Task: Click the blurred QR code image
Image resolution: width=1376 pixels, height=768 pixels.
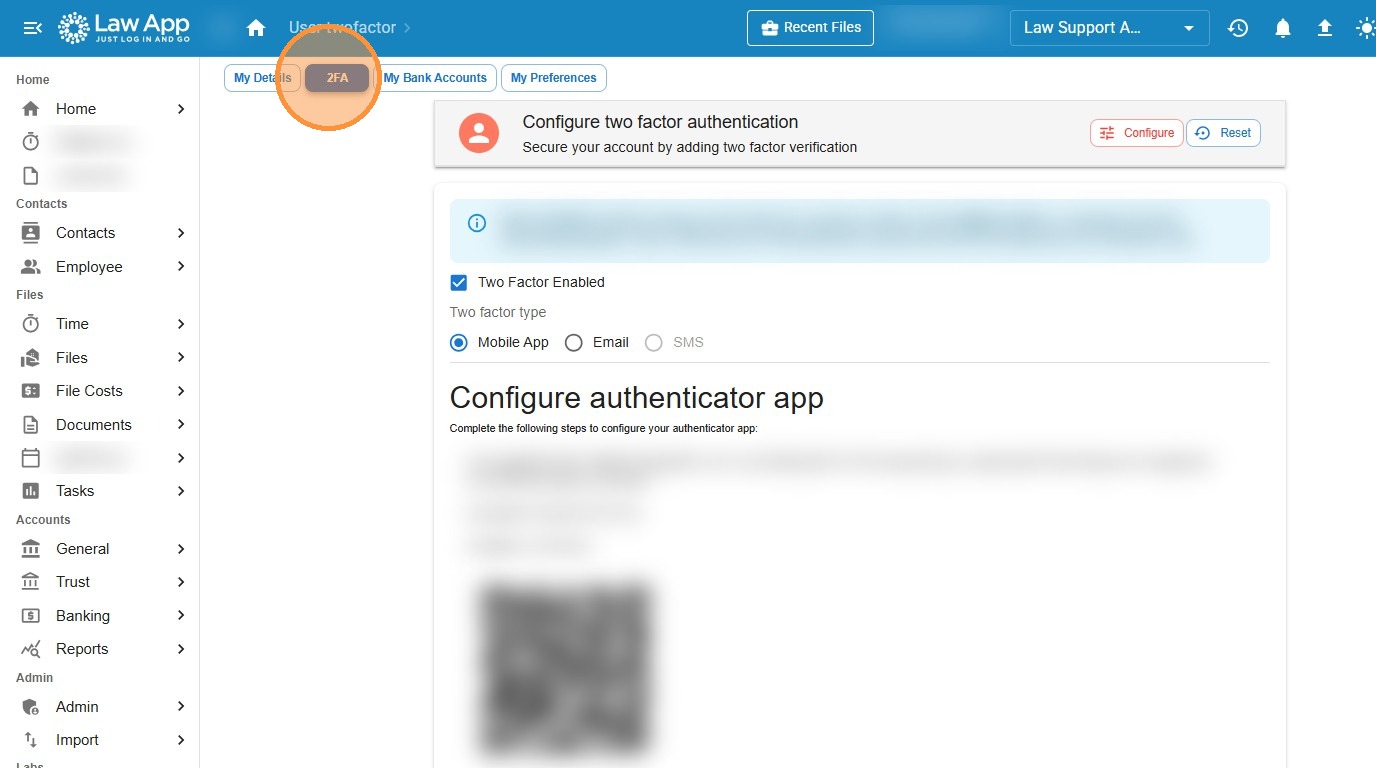Action: [565, 670]
